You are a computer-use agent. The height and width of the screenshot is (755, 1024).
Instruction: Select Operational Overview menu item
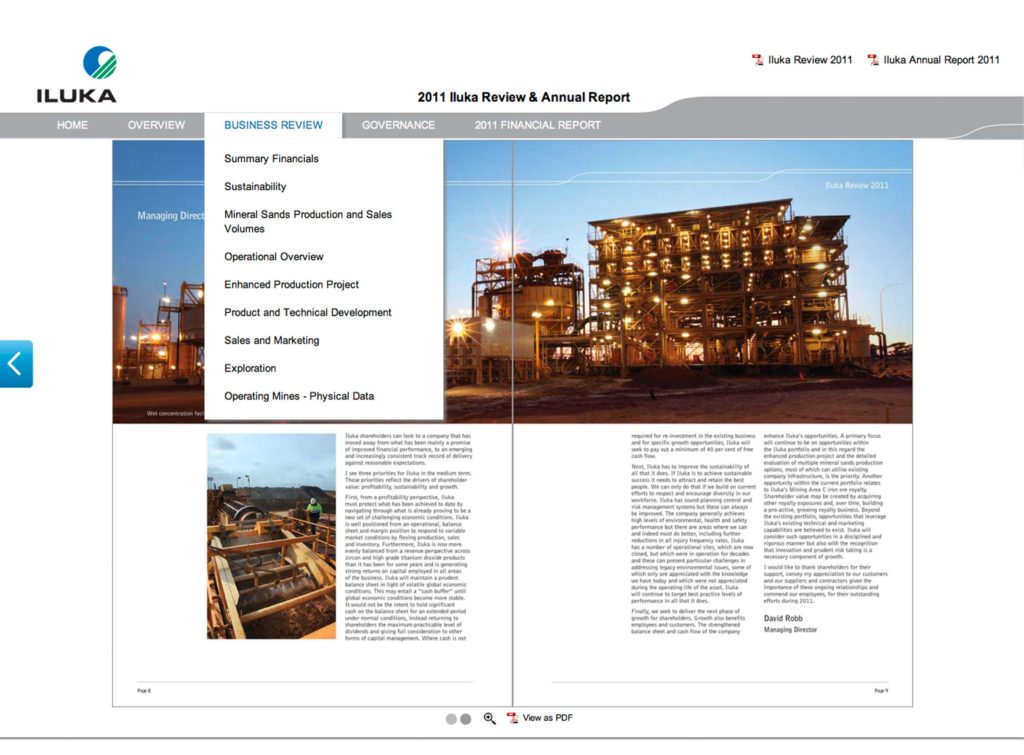click(x=274, y=257)
